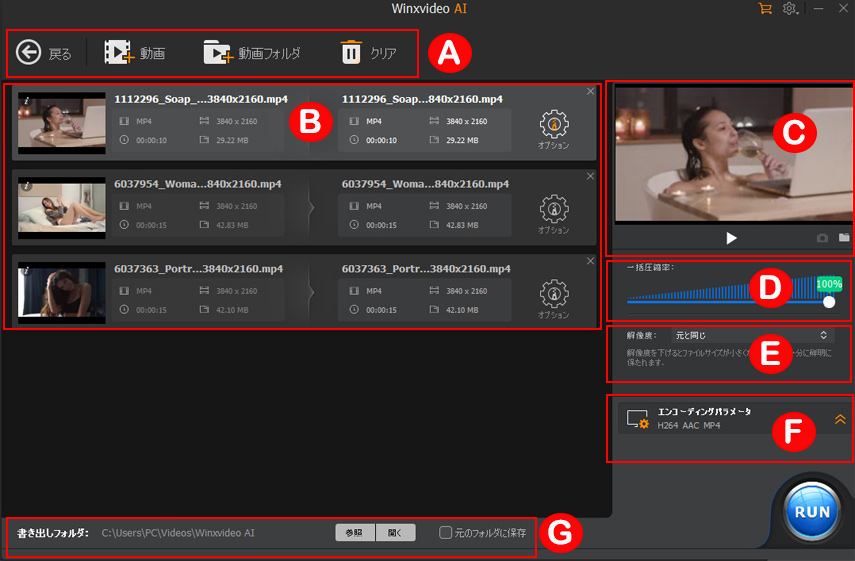Click the back arrow 戻る icon
The width and height of the screenshot is (855, 561).
pos(29,53)
